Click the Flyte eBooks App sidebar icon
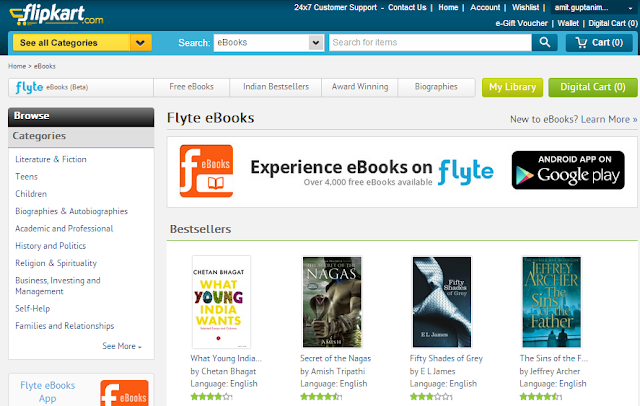The image size is (640, 406). (x=124, y=393)
